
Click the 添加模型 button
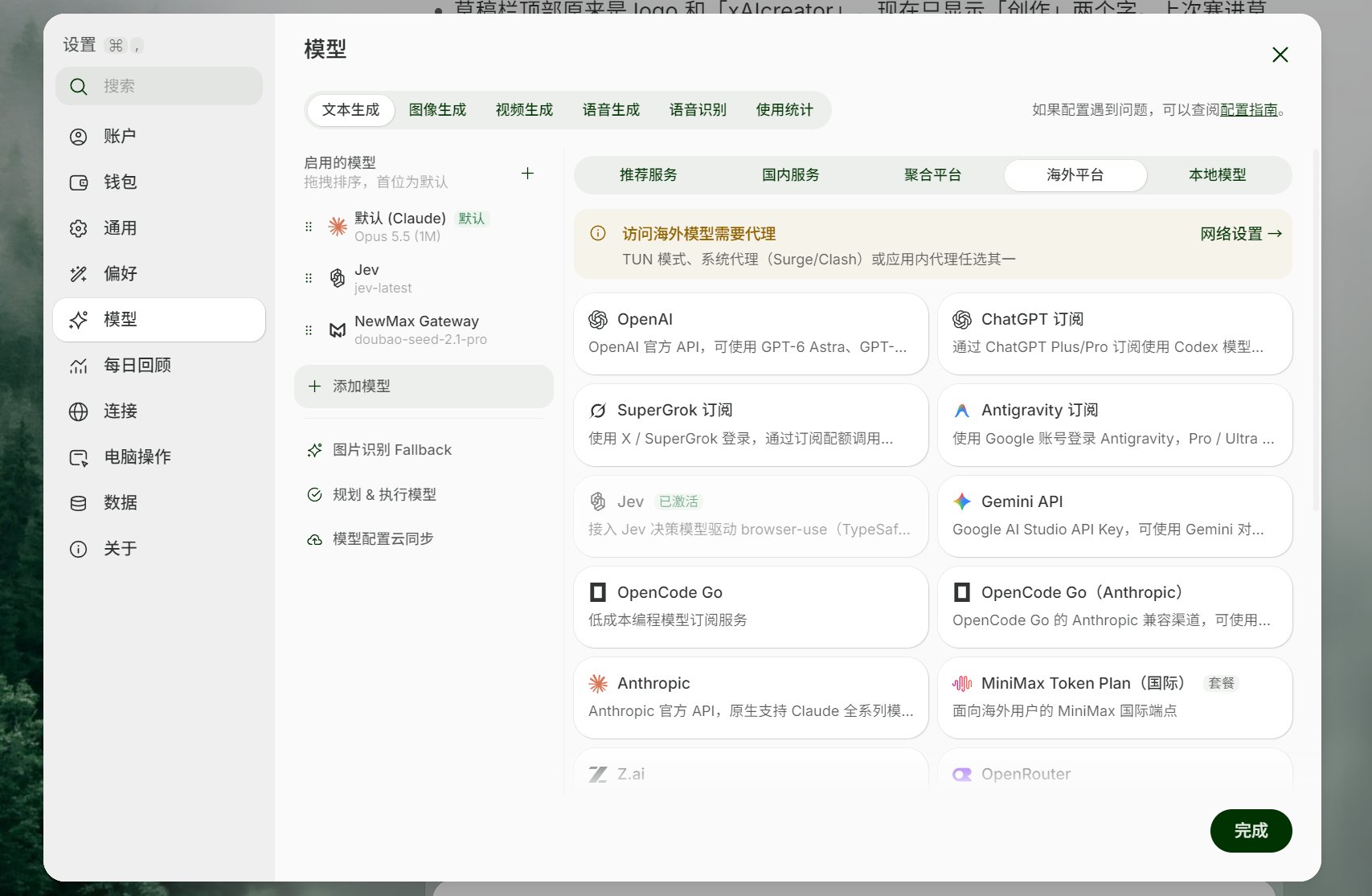(x=424, y=387)
